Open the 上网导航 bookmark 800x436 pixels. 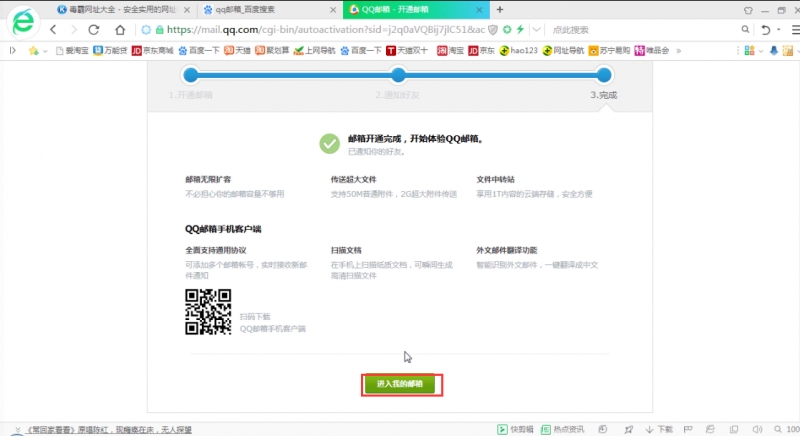(315, 50)
